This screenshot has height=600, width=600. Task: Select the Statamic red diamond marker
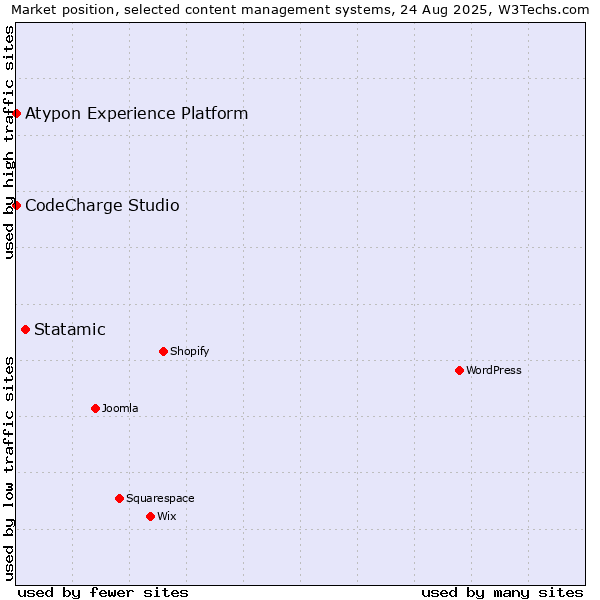tap(26, 329)
